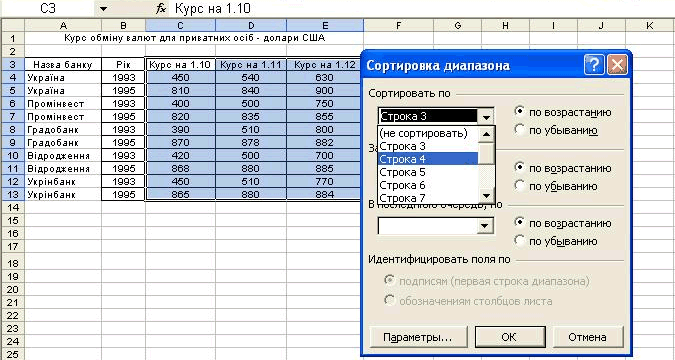
Task: Choose Строка 3 in the dropdown list
Action: [428, 146]
